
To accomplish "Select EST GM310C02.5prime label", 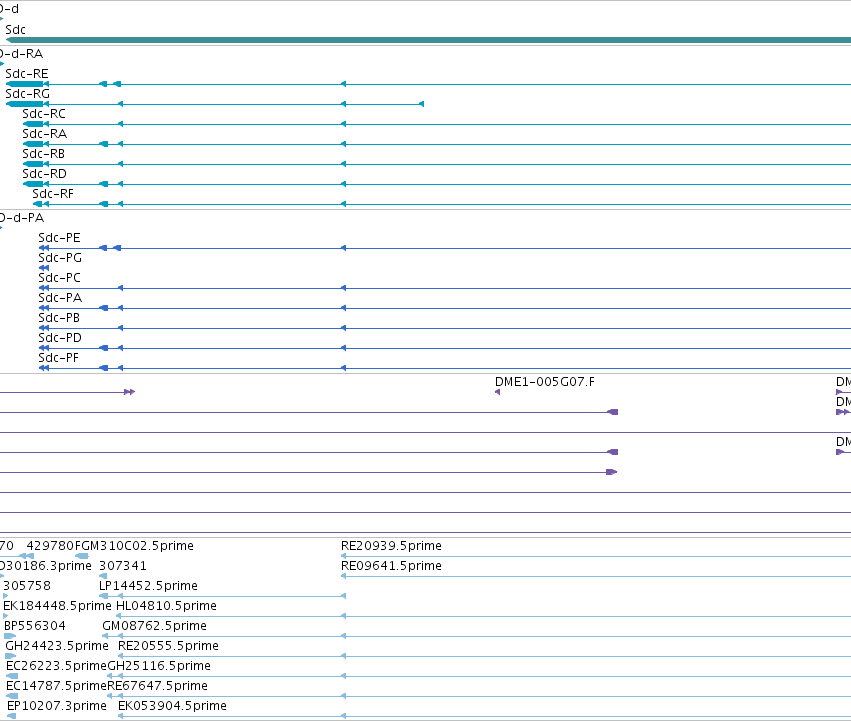I will click(138, 546).
